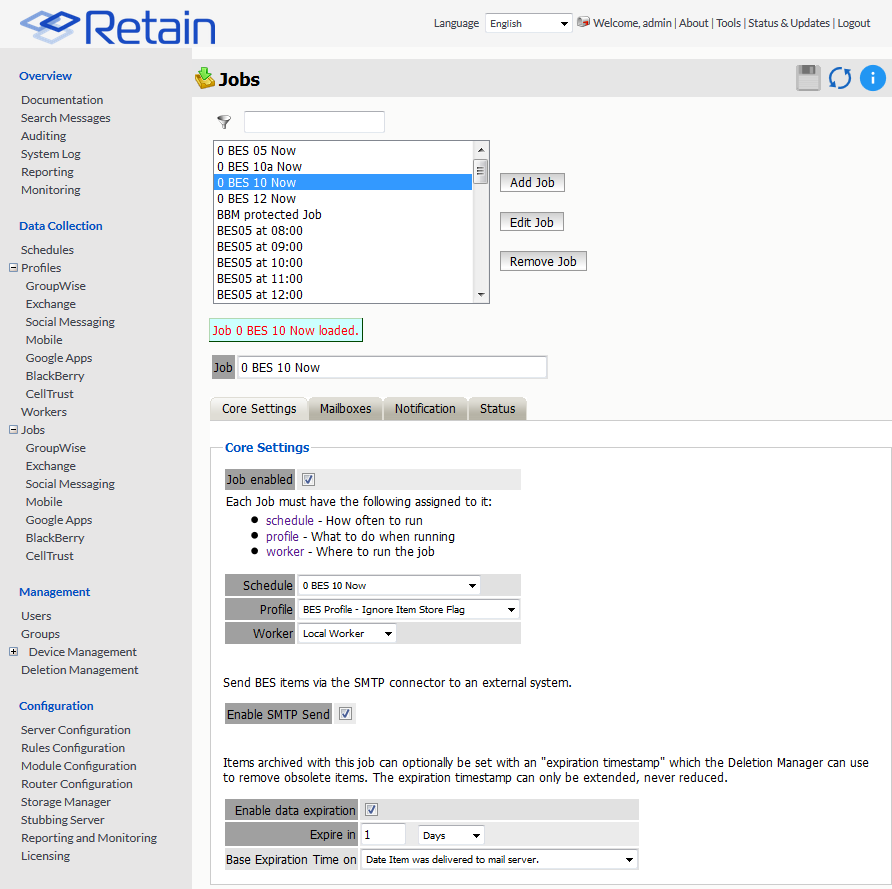
Task: Open the Tools link
Action: (x=728, y=23)
